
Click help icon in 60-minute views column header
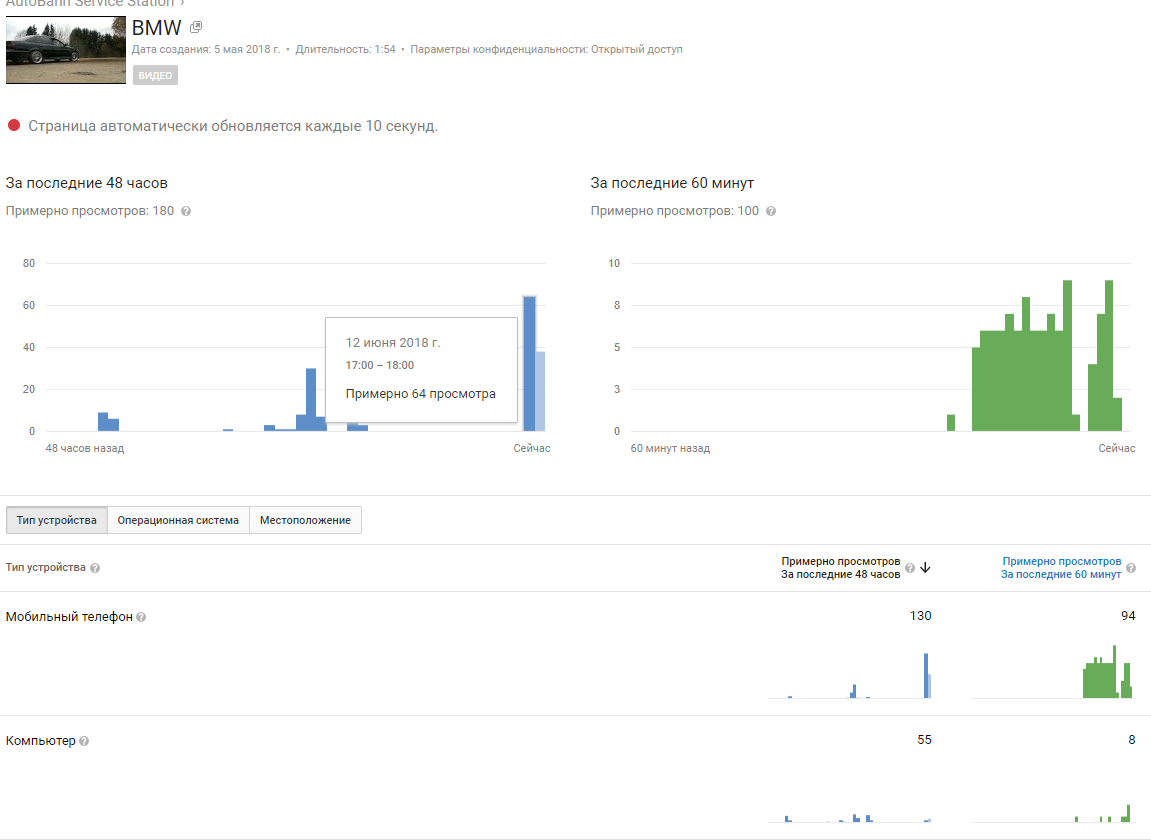[1131, 568]
